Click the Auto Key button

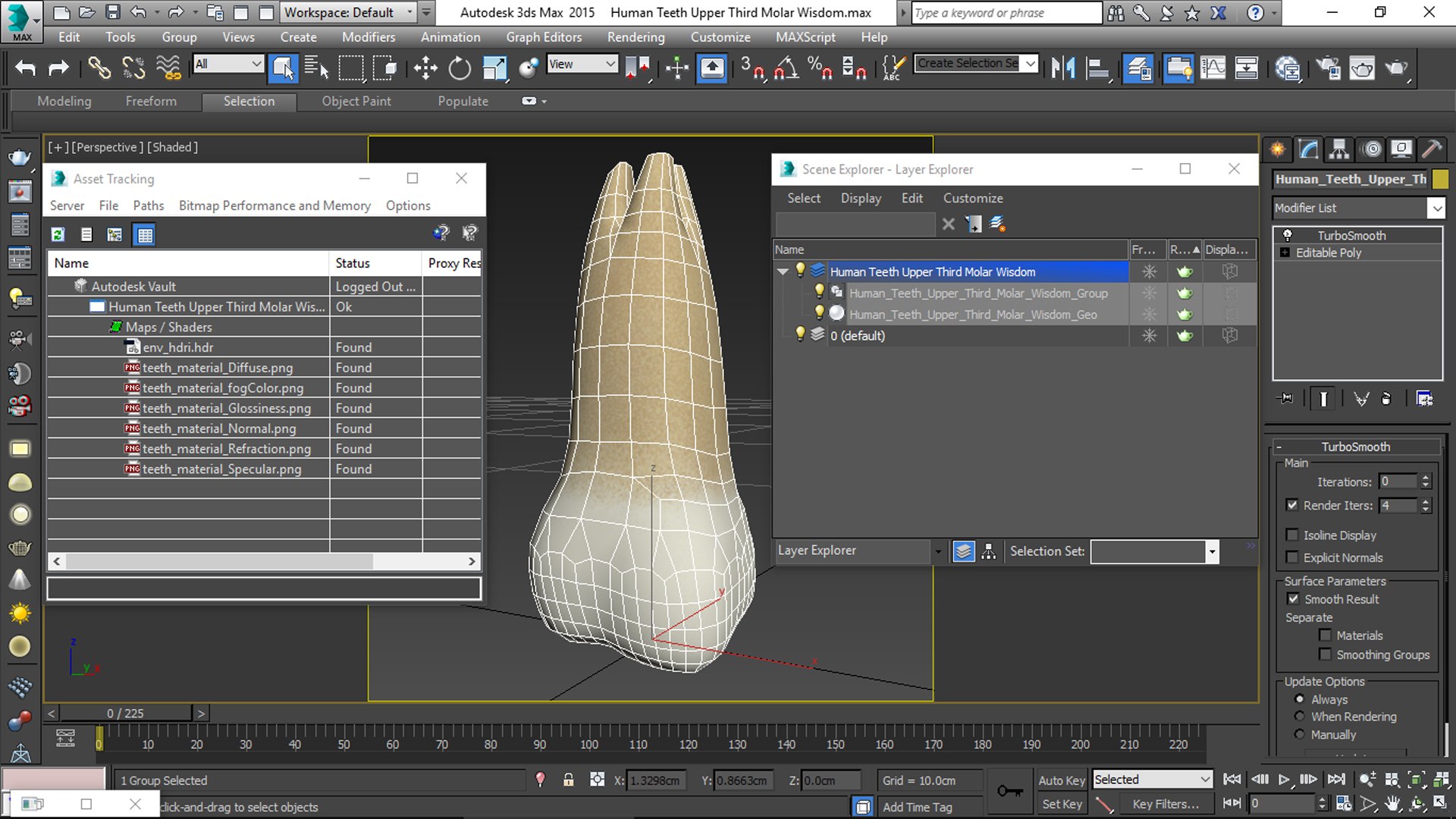[x=1062, y=780]
